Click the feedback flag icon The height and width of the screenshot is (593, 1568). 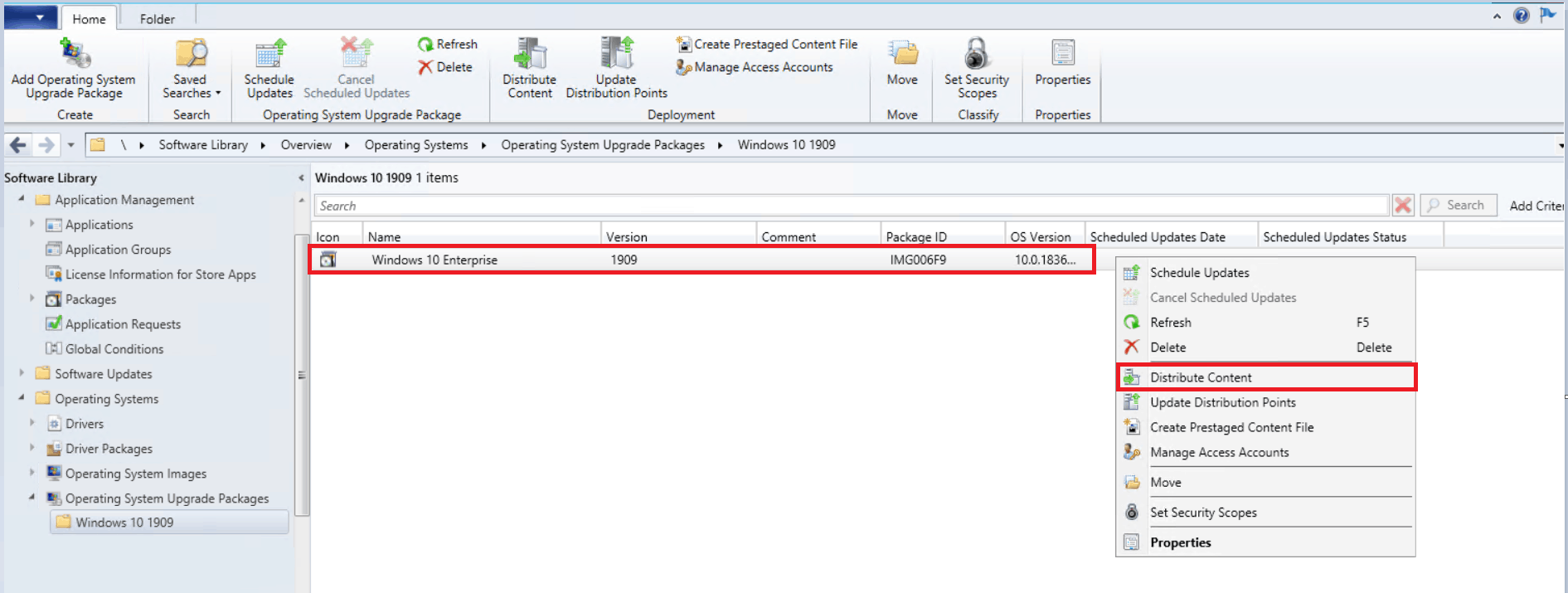click(1547, 15)
